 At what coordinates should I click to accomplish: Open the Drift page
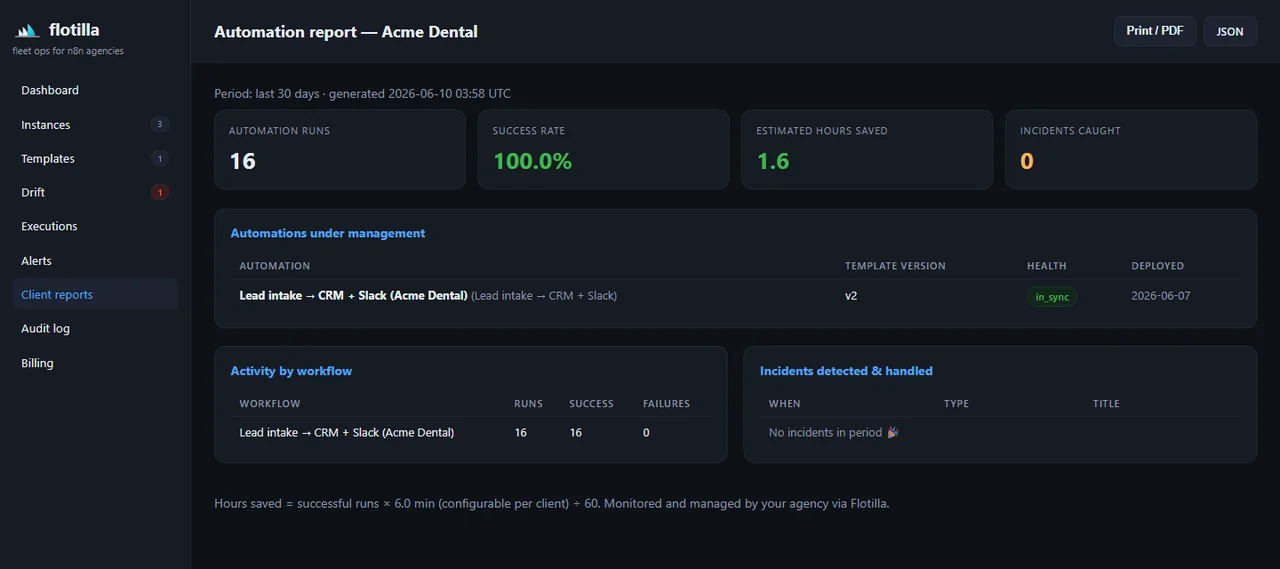95,192
